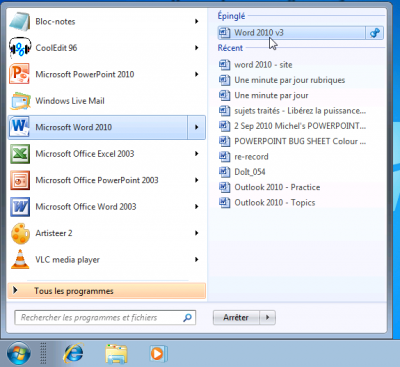
Task: Launch CoolEdit 96 headphones icon
Action: (x=20, y=48)
